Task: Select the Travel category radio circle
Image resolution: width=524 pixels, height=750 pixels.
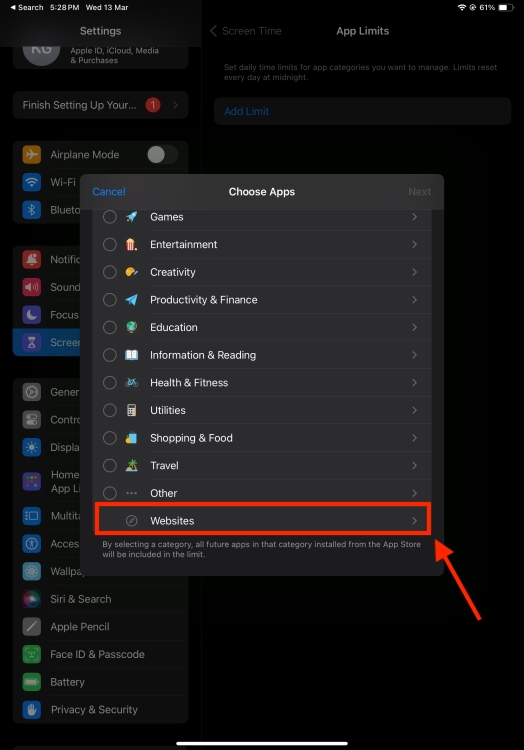Action: tap(109, 465)
